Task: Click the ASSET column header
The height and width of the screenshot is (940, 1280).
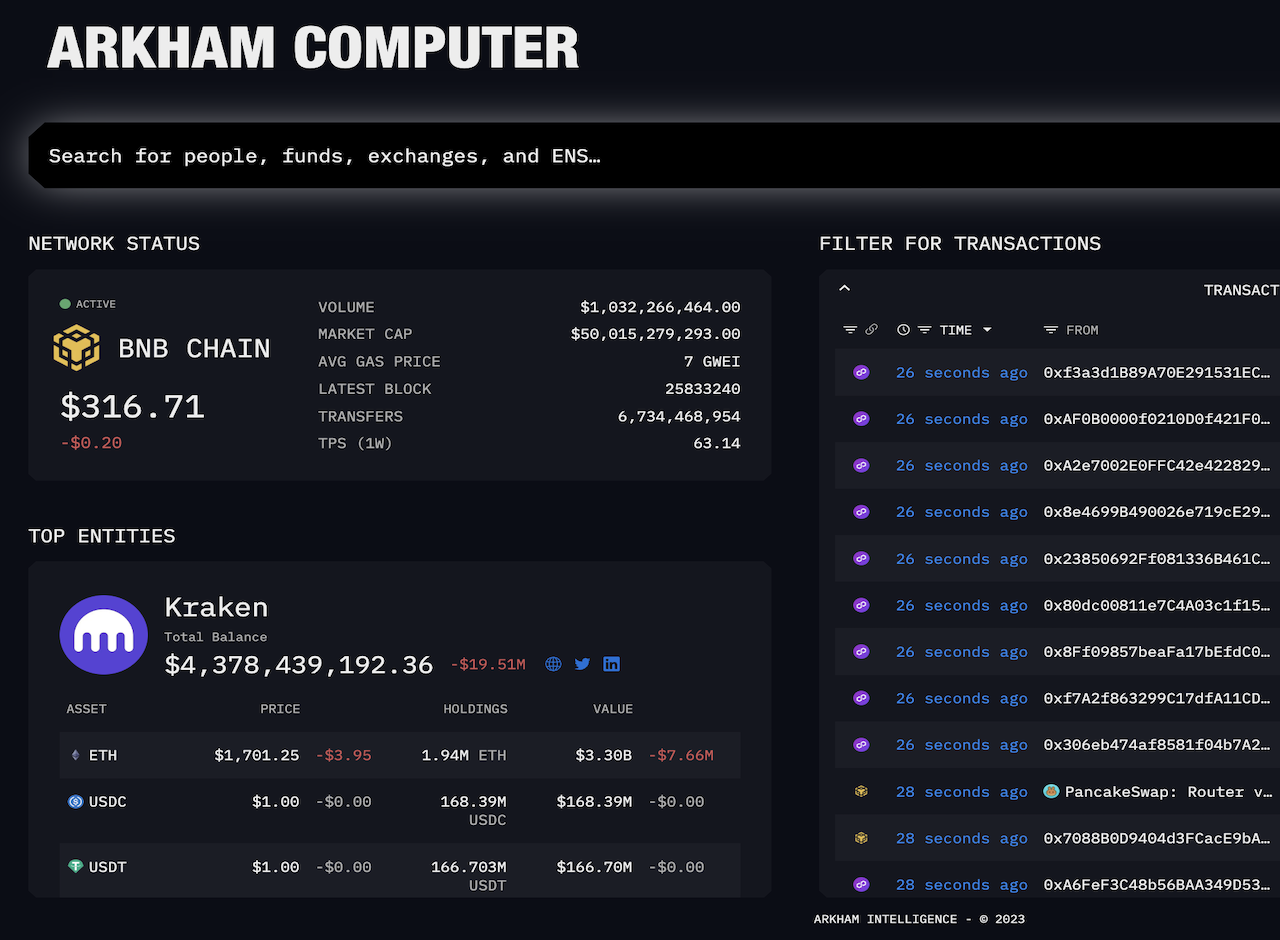Action: click(x=87, y=709)
